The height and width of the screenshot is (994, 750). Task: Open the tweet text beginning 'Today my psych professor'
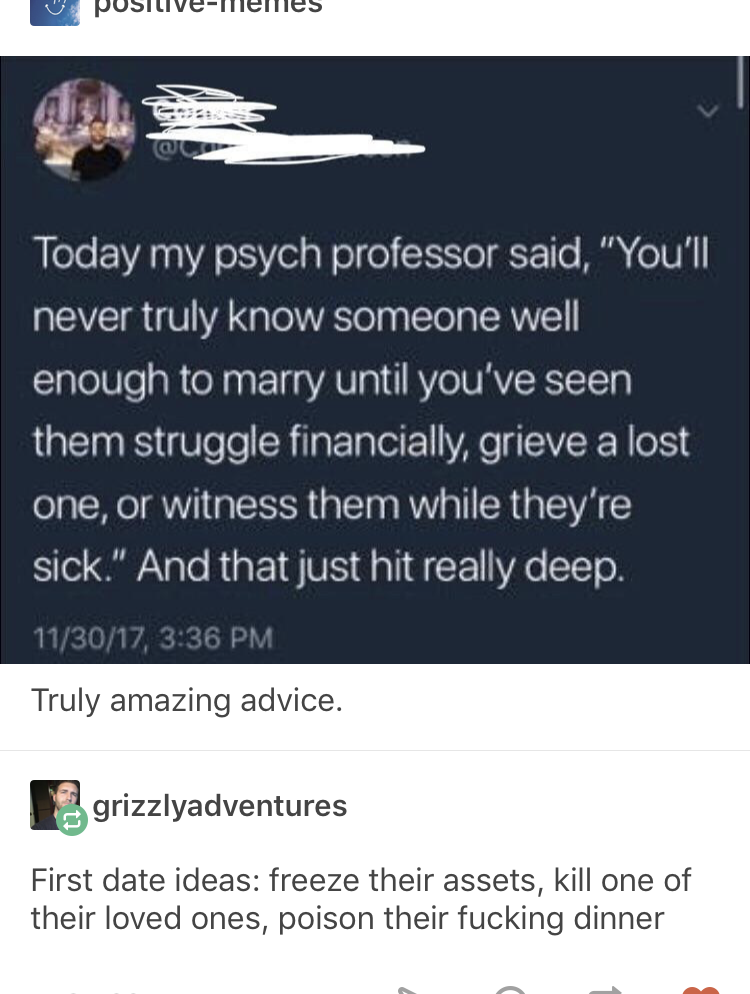point(371,410)
